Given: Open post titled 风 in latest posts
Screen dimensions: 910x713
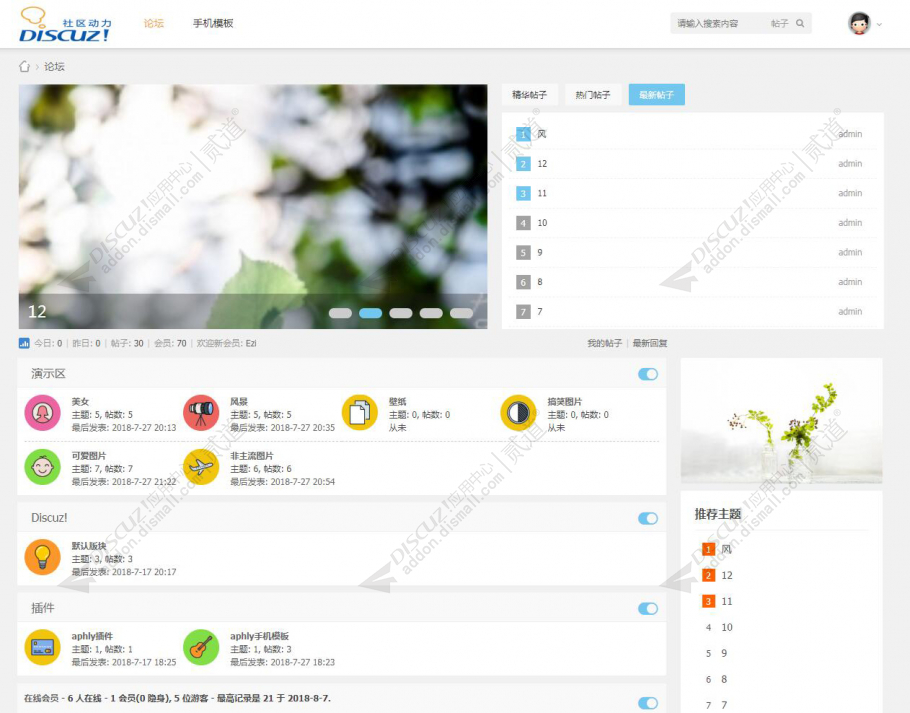Looking at the screenshot, I should [541, 135].
